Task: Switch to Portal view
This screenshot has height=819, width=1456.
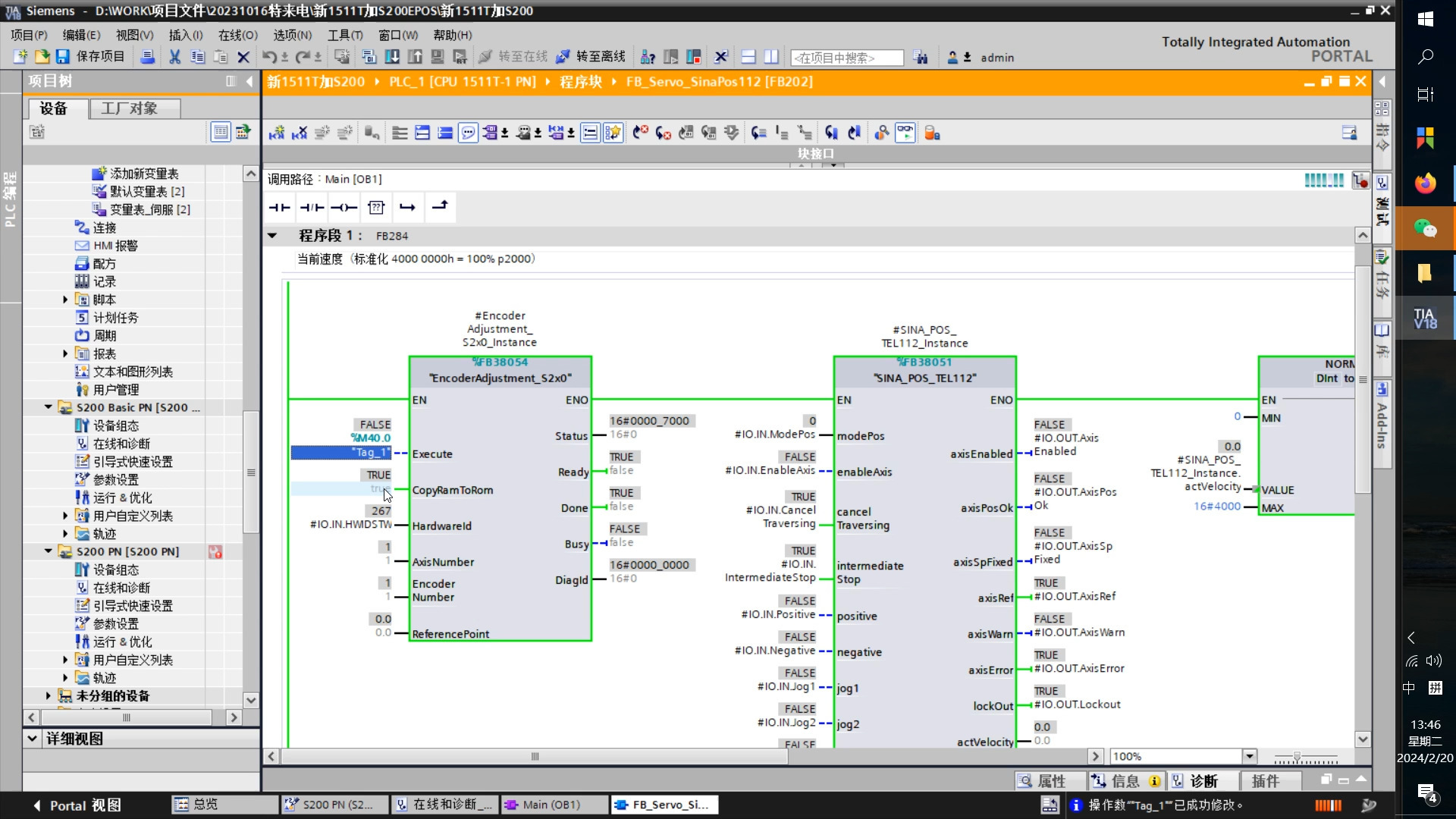Action: click(77, 805)
